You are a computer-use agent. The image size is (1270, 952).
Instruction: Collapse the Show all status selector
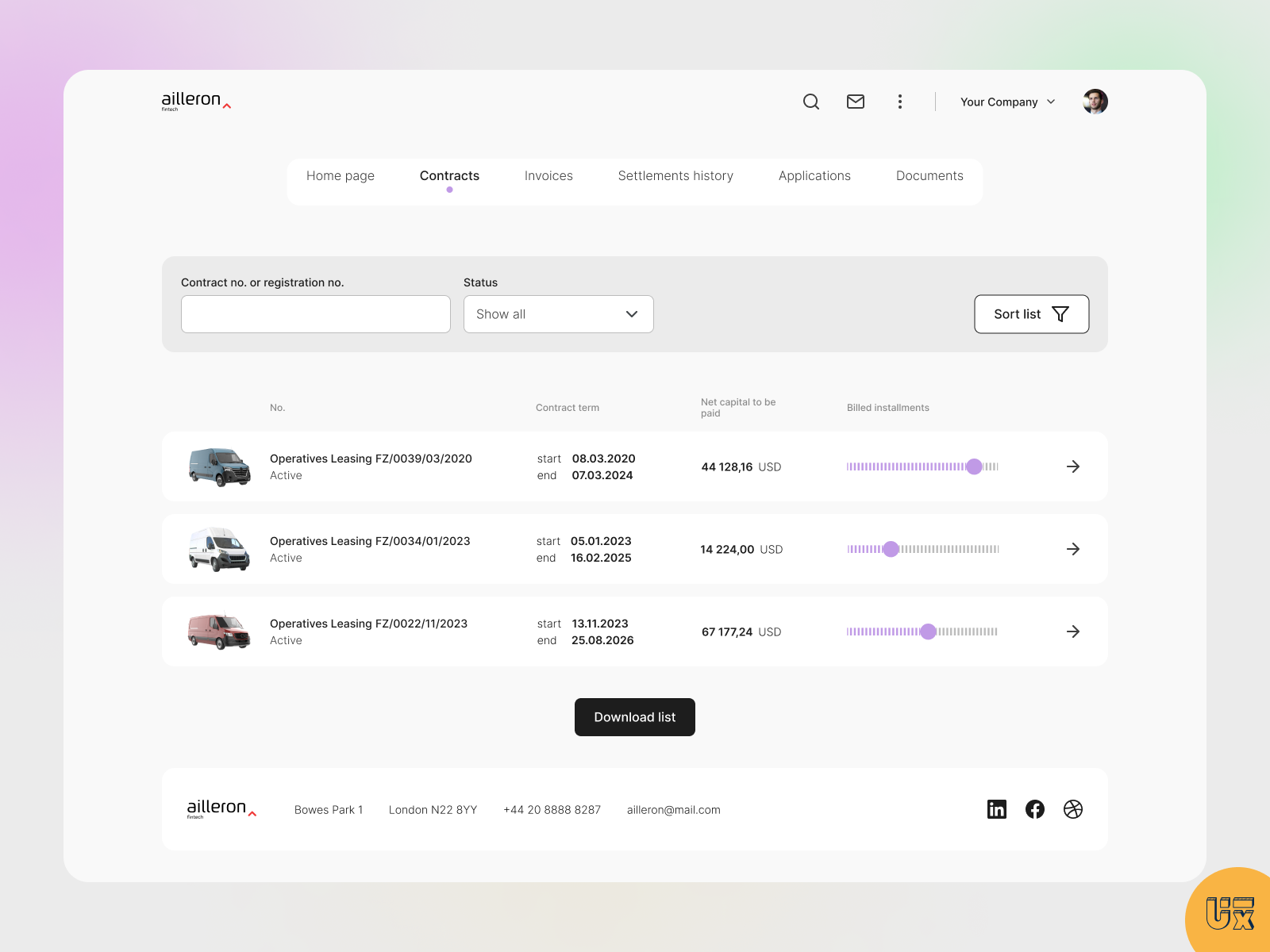coord(632,314)
